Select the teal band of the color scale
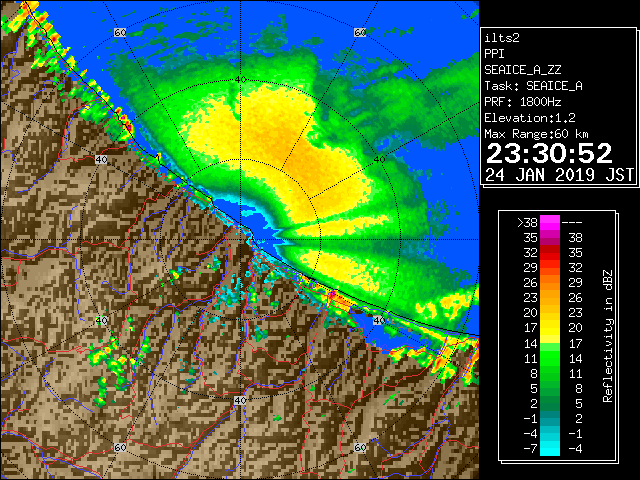 tap(550, 418)
